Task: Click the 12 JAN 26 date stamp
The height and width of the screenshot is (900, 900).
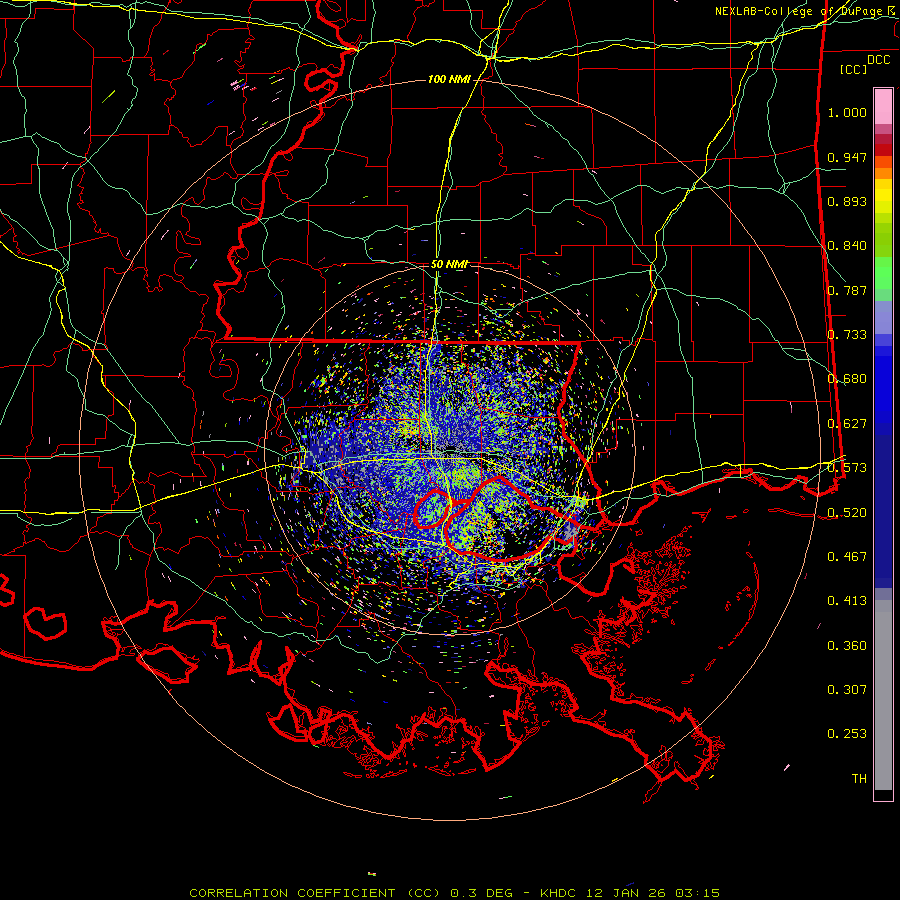Action: pyautogui.click(x=626, y=893)
